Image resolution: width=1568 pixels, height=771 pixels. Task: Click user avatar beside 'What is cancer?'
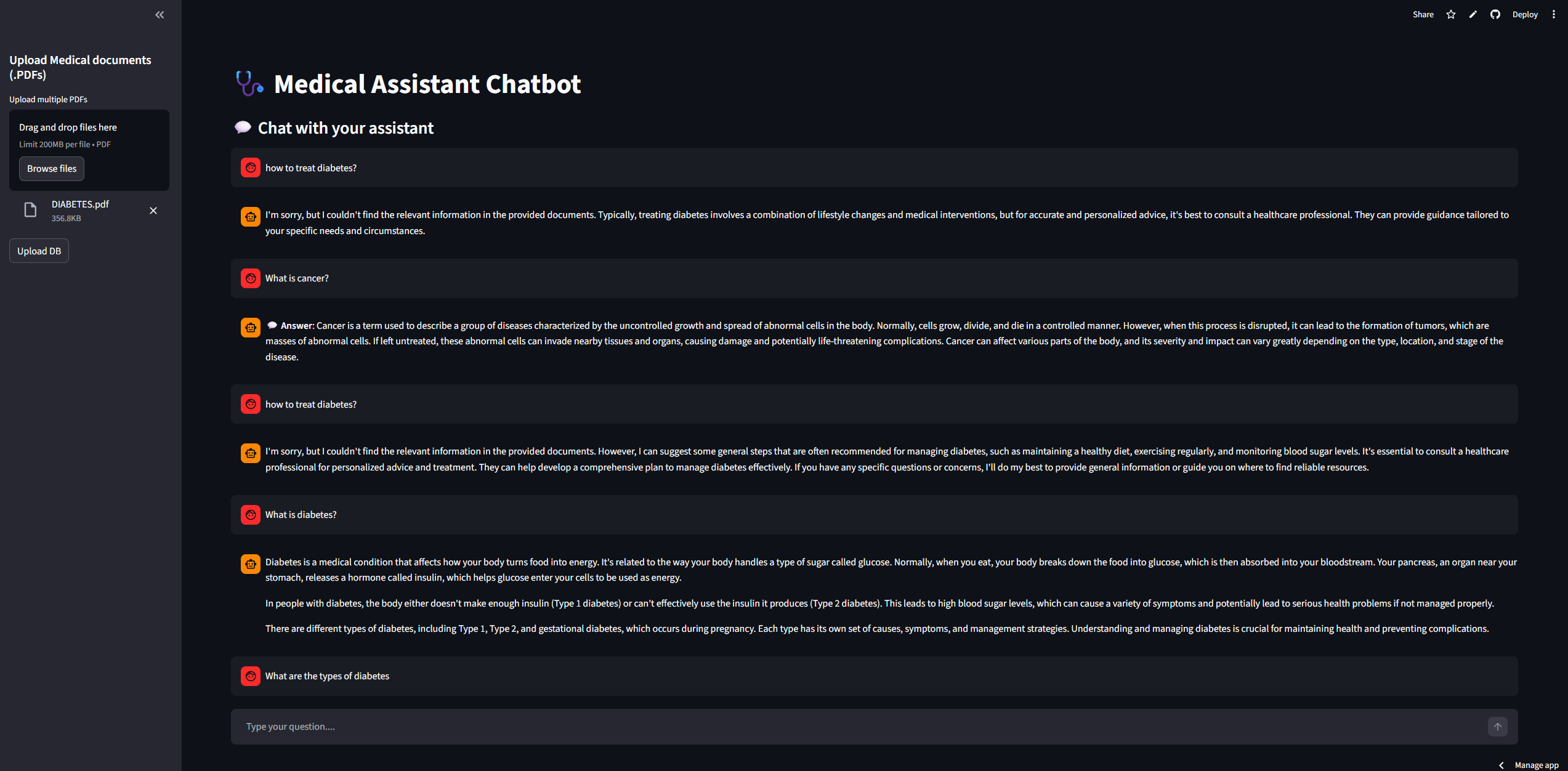(x=251, y=278)
